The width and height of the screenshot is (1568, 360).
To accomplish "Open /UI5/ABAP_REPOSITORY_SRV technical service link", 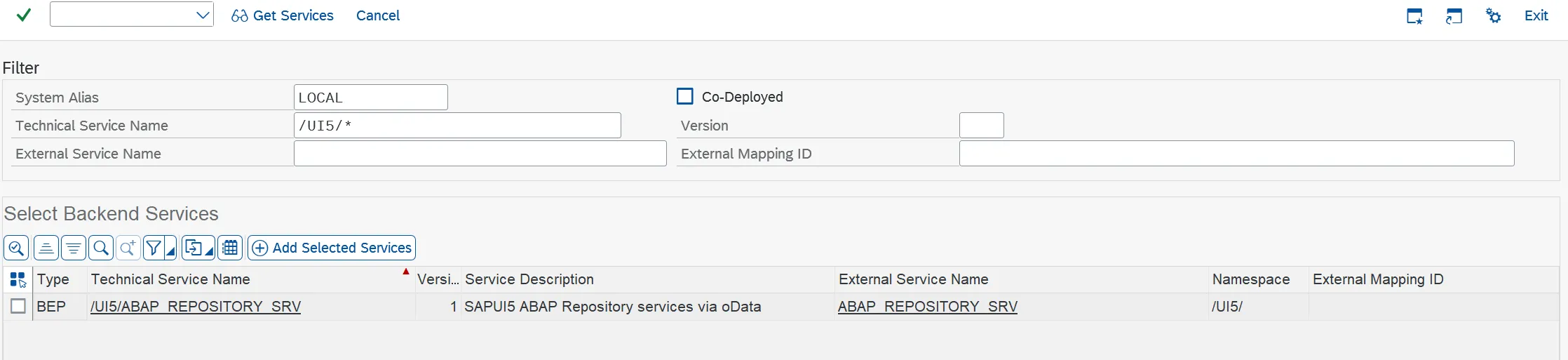I will (x=196, y=307).
